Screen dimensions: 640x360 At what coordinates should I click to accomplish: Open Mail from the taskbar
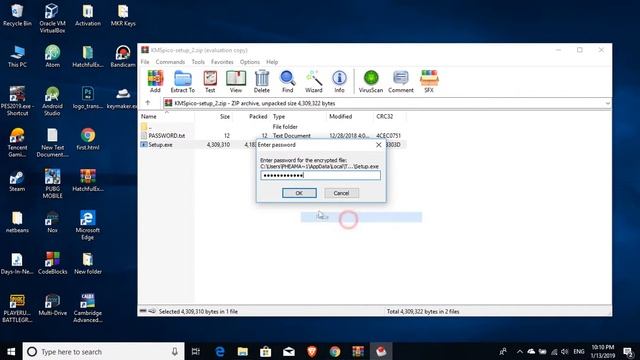coord(289,351)
